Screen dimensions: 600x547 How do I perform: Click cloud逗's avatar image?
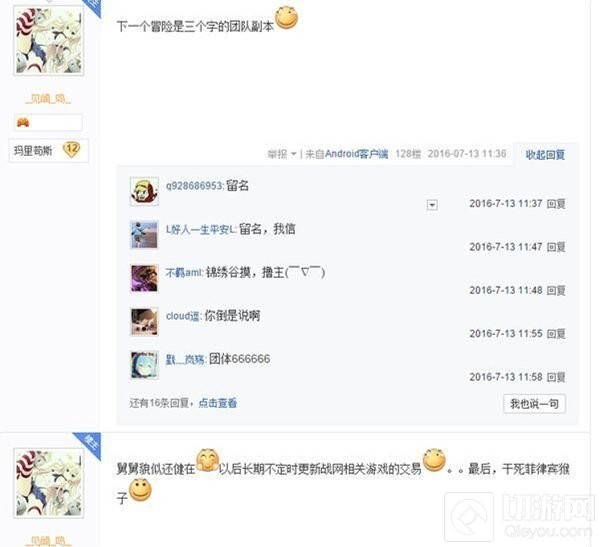coord(144,322)
